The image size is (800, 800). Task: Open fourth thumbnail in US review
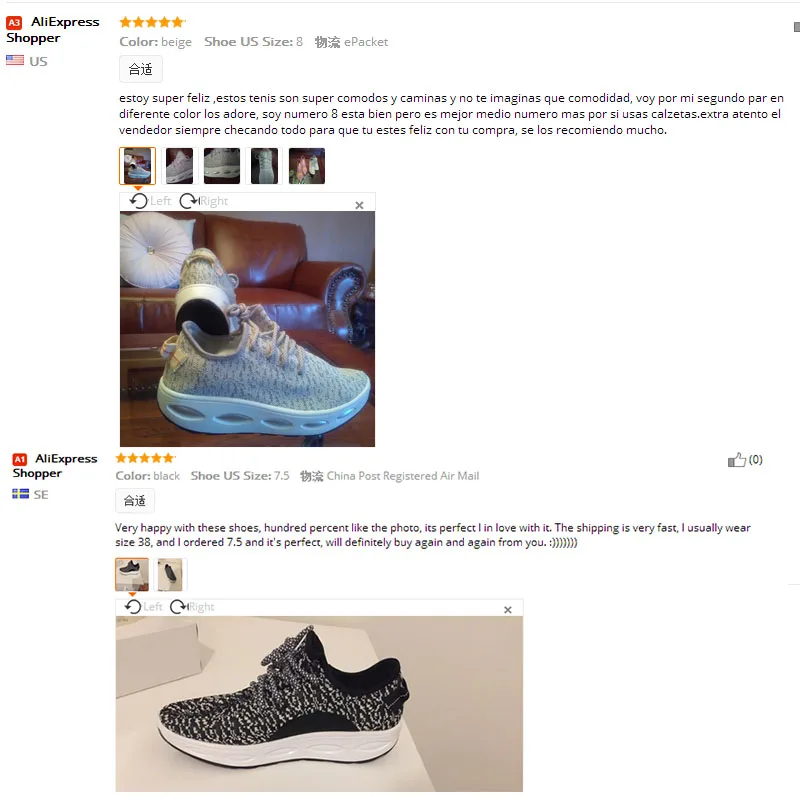(x=264, y=166)
